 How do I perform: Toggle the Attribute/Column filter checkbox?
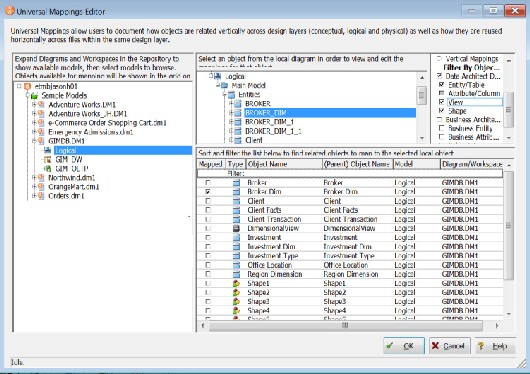[441, 93]
